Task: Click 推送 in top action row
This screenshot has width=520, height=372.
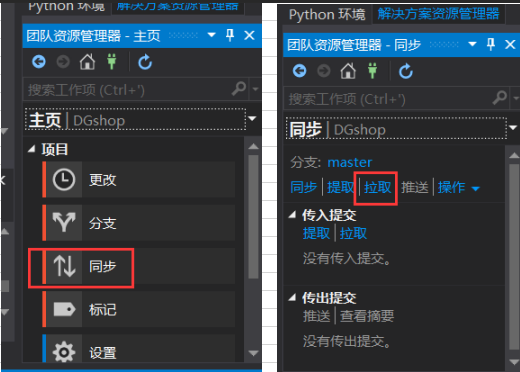Action: (414, 187)
